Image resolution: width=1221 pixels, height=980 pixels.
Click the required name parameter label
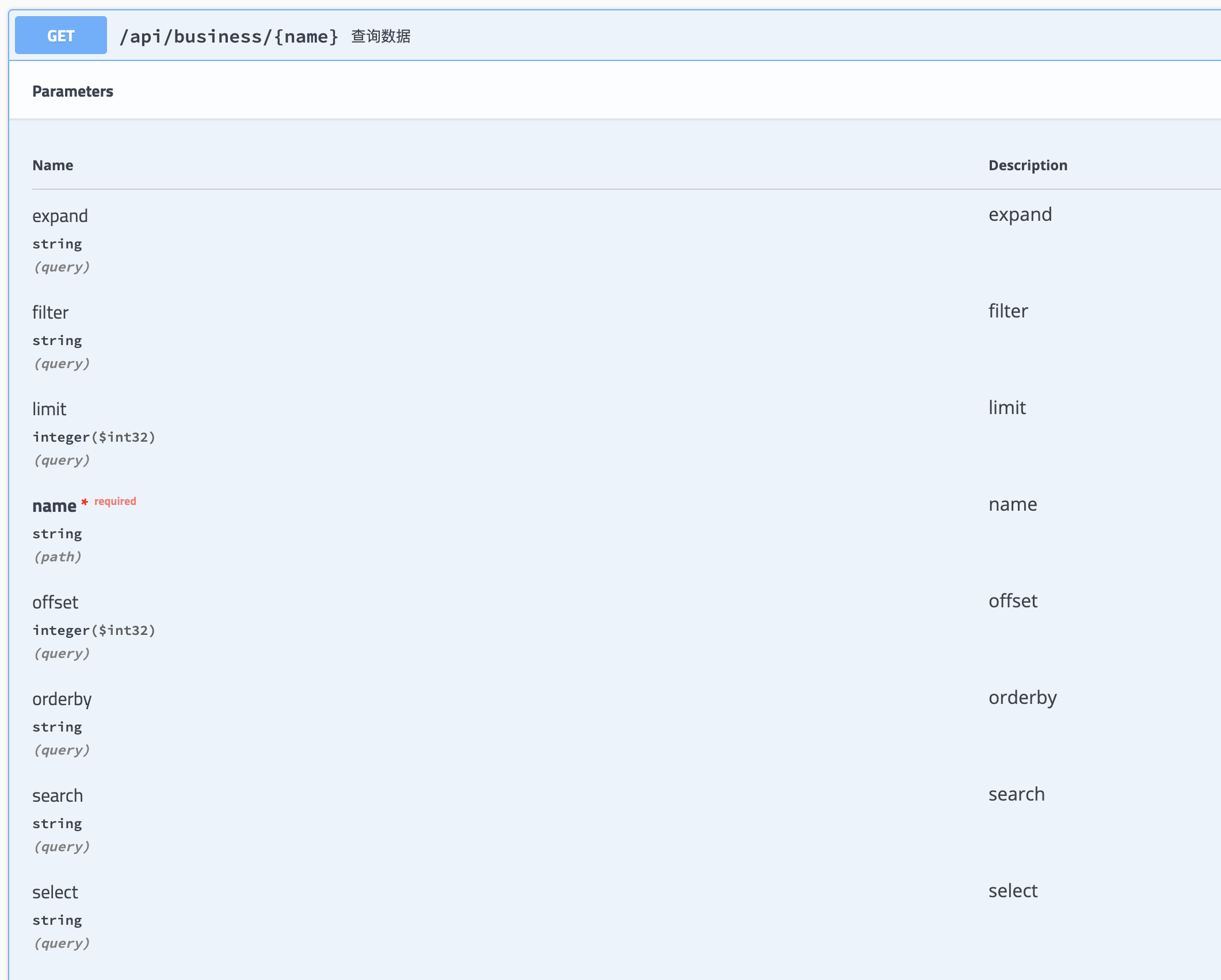coord(54,506)
